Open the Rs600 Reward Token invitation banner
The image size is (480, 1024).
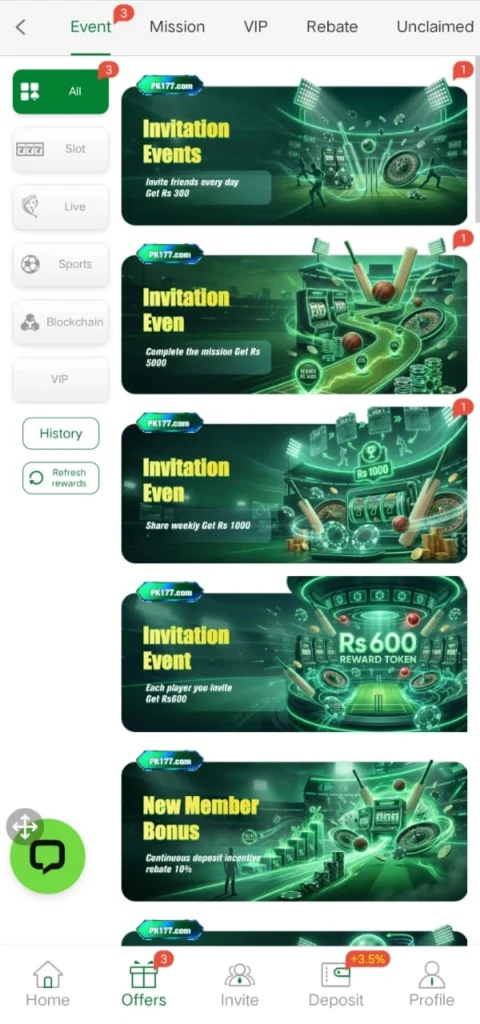point(294,654)
